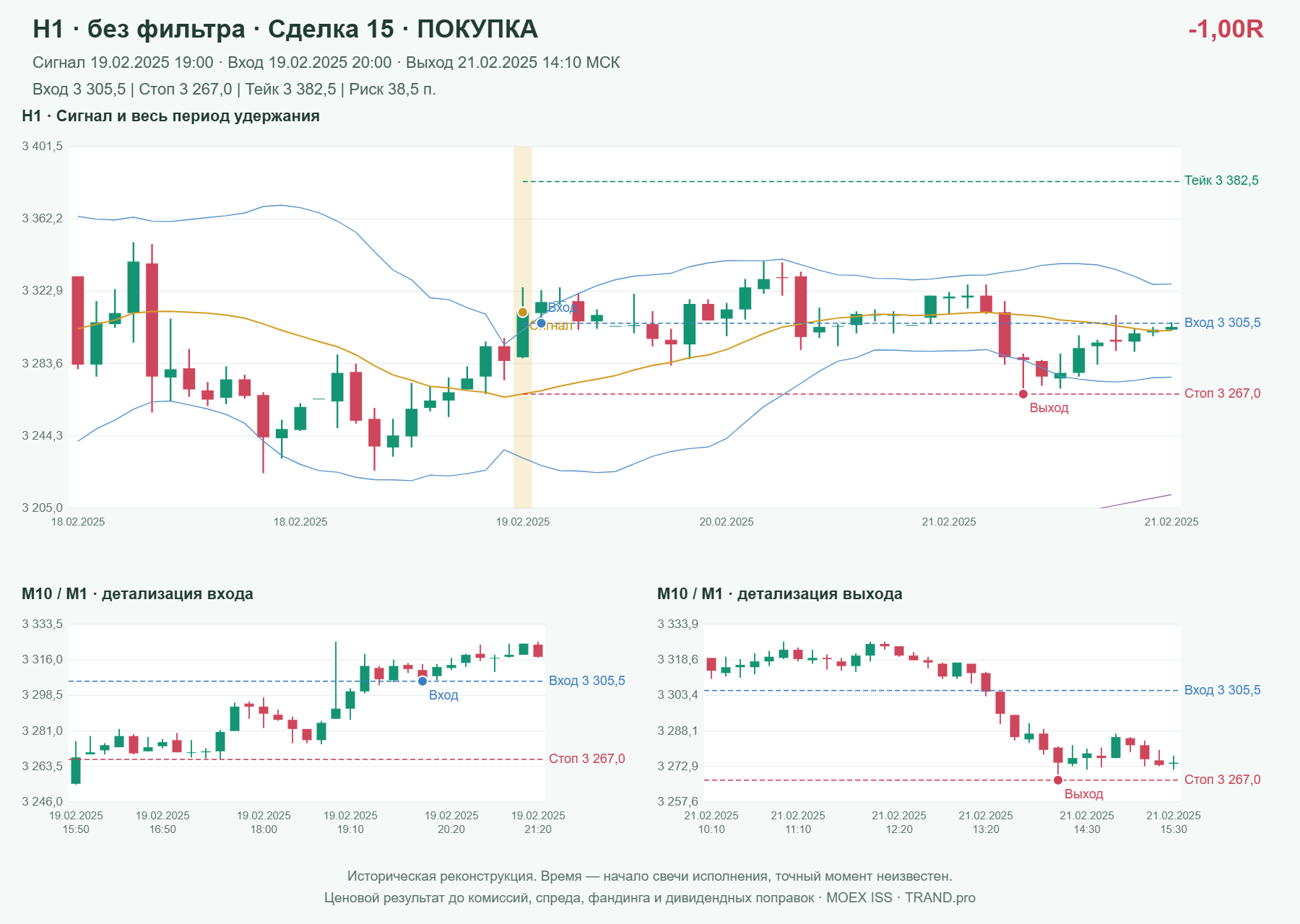Click the 'Тейк 3 382,5' label
1300x924 pixels.
click(x=1221, y=180)
